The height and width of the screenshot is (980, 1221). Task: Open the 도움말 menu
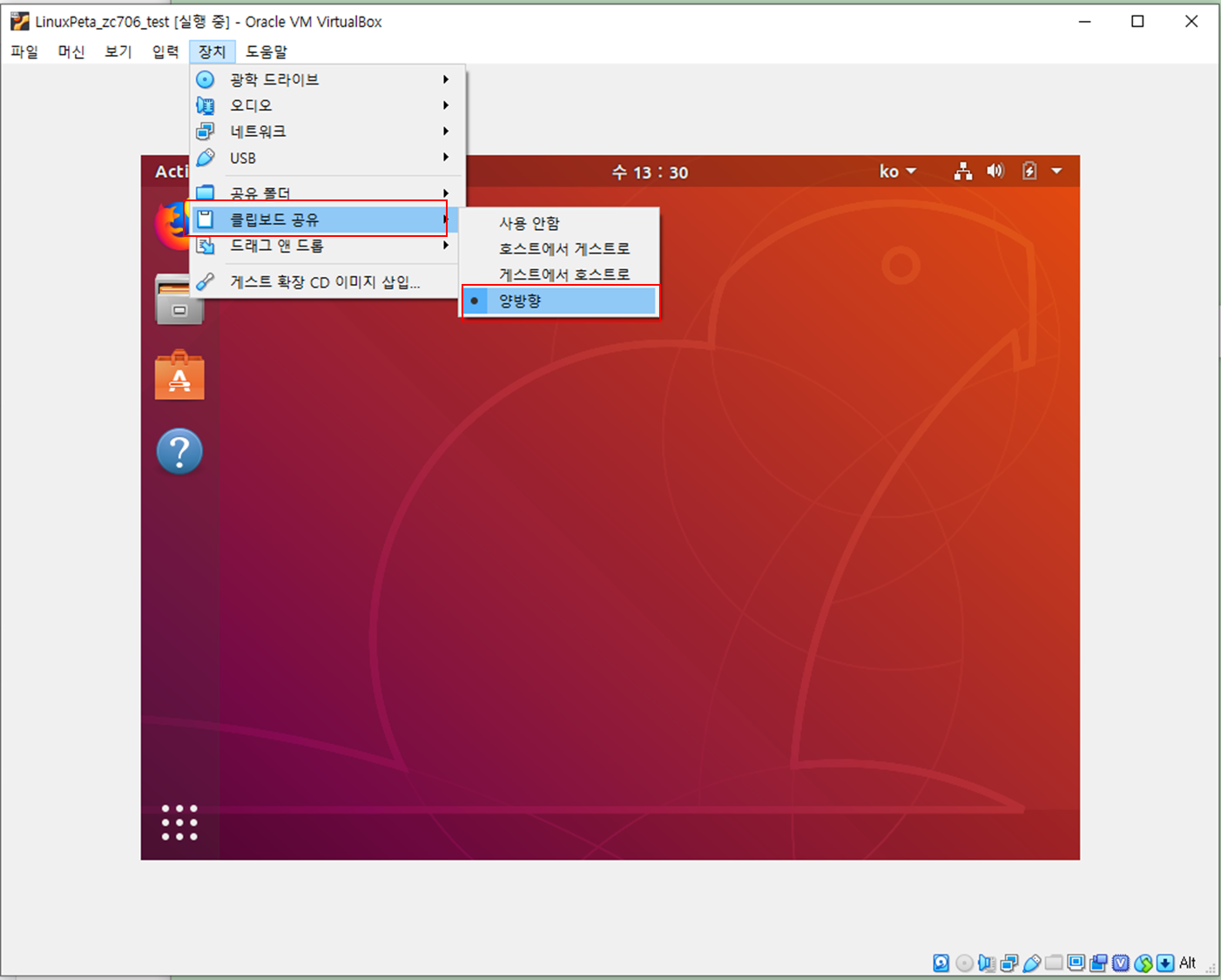[266, 51]
